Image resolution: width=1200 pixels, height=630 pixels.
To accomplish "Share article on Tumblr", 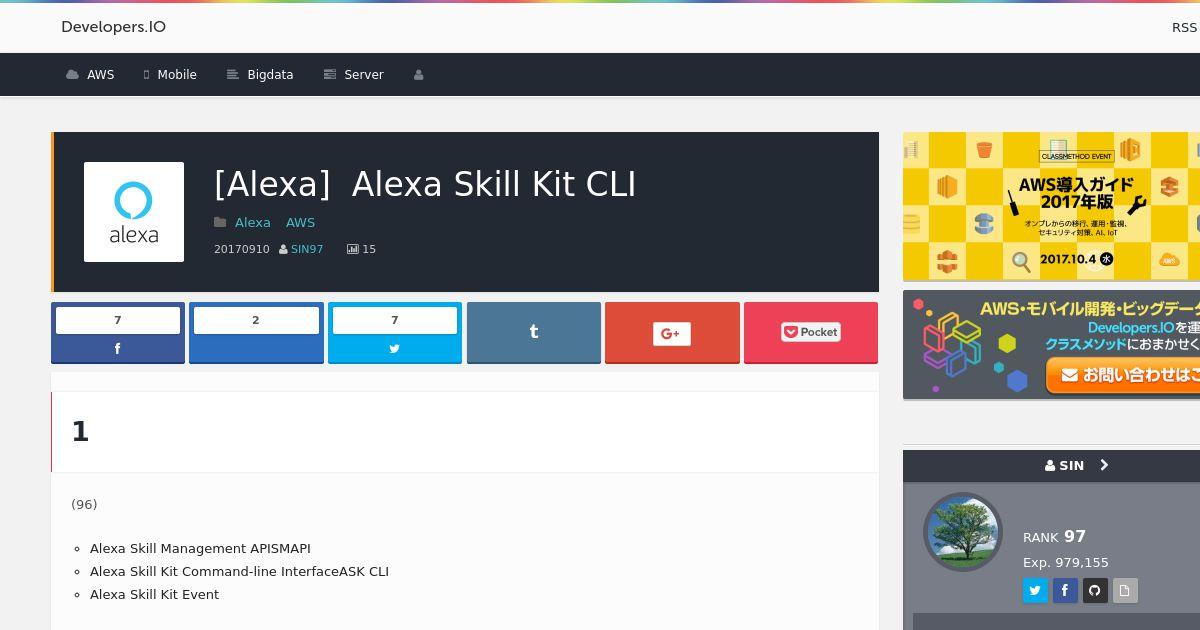I will point(534,333).
